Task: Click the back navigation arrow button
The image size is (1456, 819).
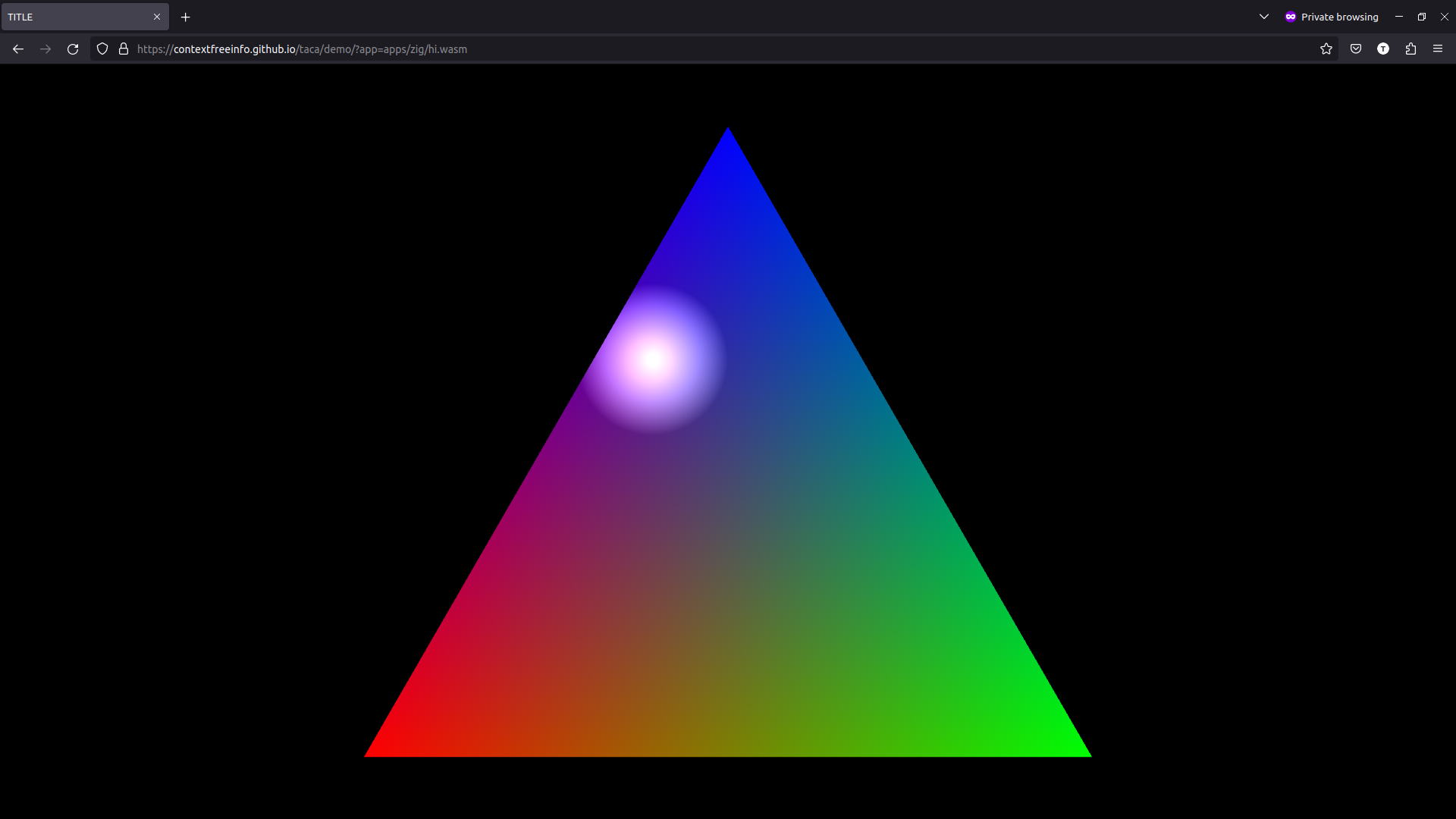Action: tap(18, 48)
